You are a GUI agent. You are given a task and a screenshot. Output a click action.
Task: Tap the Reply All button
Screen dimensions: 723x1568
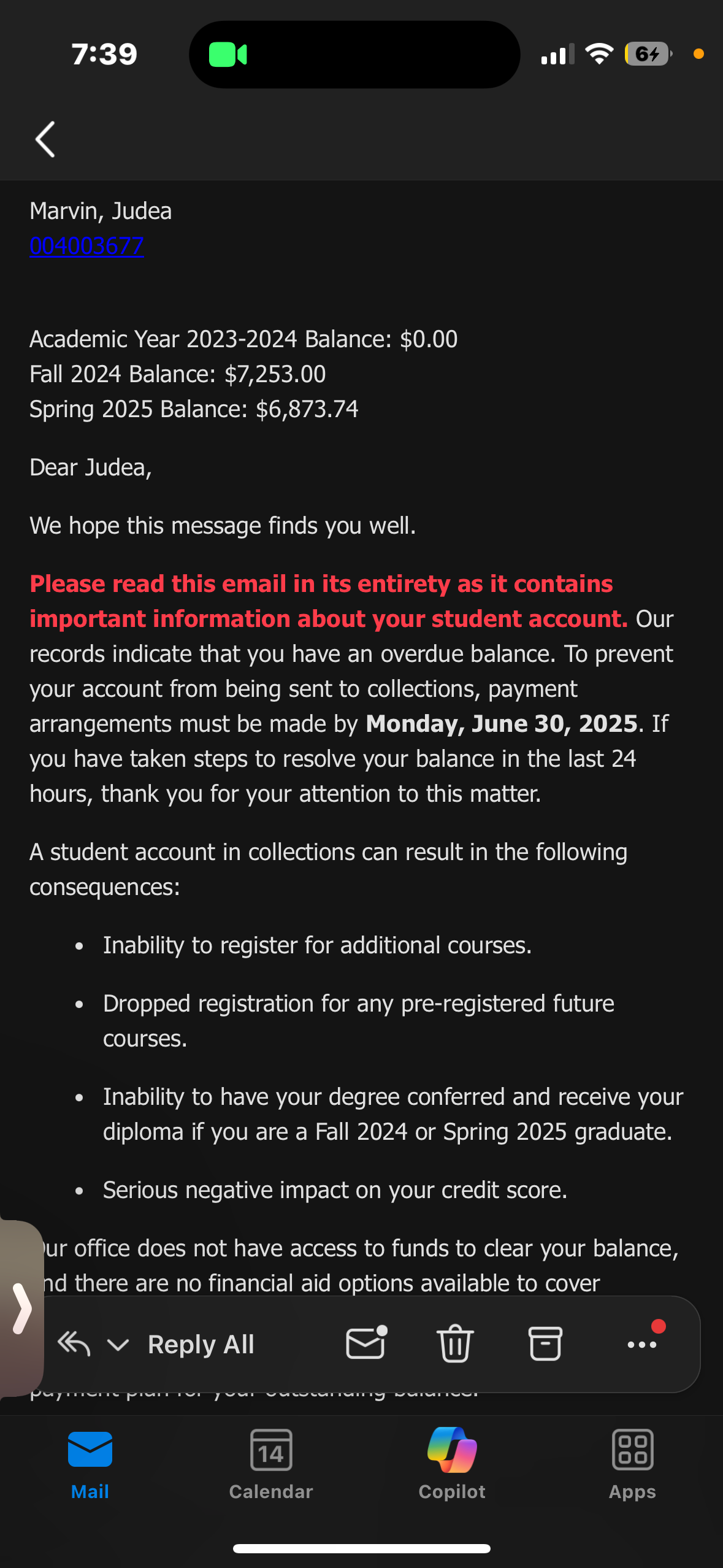click(x=201, y=1344)
